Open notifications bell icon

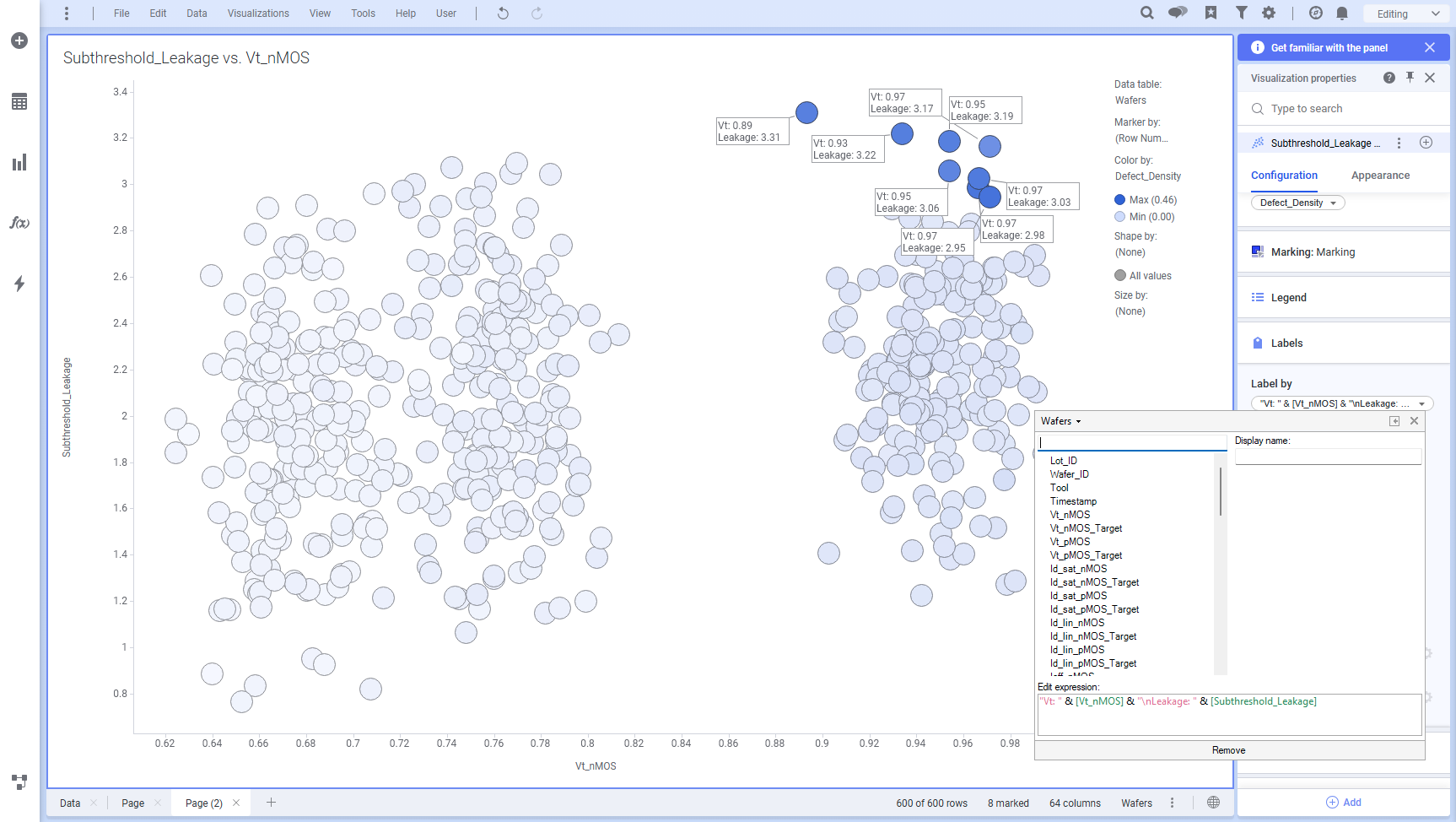pos(1342,14)
